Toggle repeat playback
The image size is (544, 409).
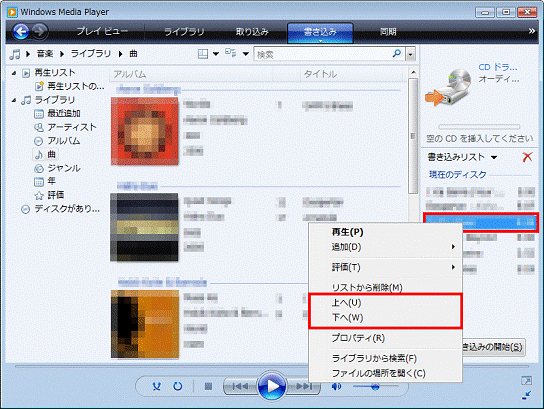pos(178,386)
